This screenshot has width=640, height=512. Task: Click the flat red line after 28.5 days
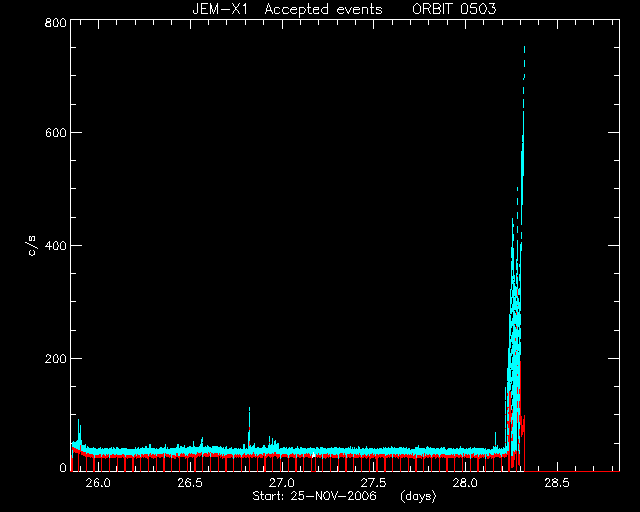(x=571, y=471)
